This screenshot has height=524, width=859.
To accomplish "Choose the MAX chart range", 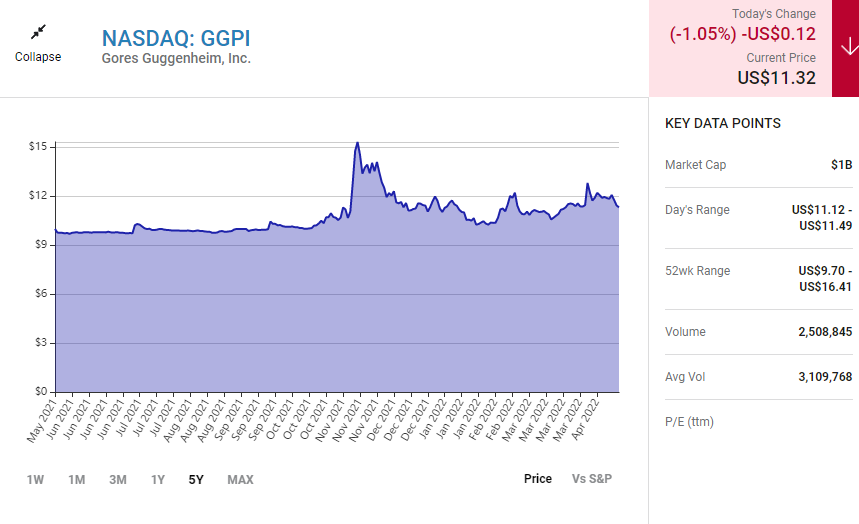I will (240, 480).
